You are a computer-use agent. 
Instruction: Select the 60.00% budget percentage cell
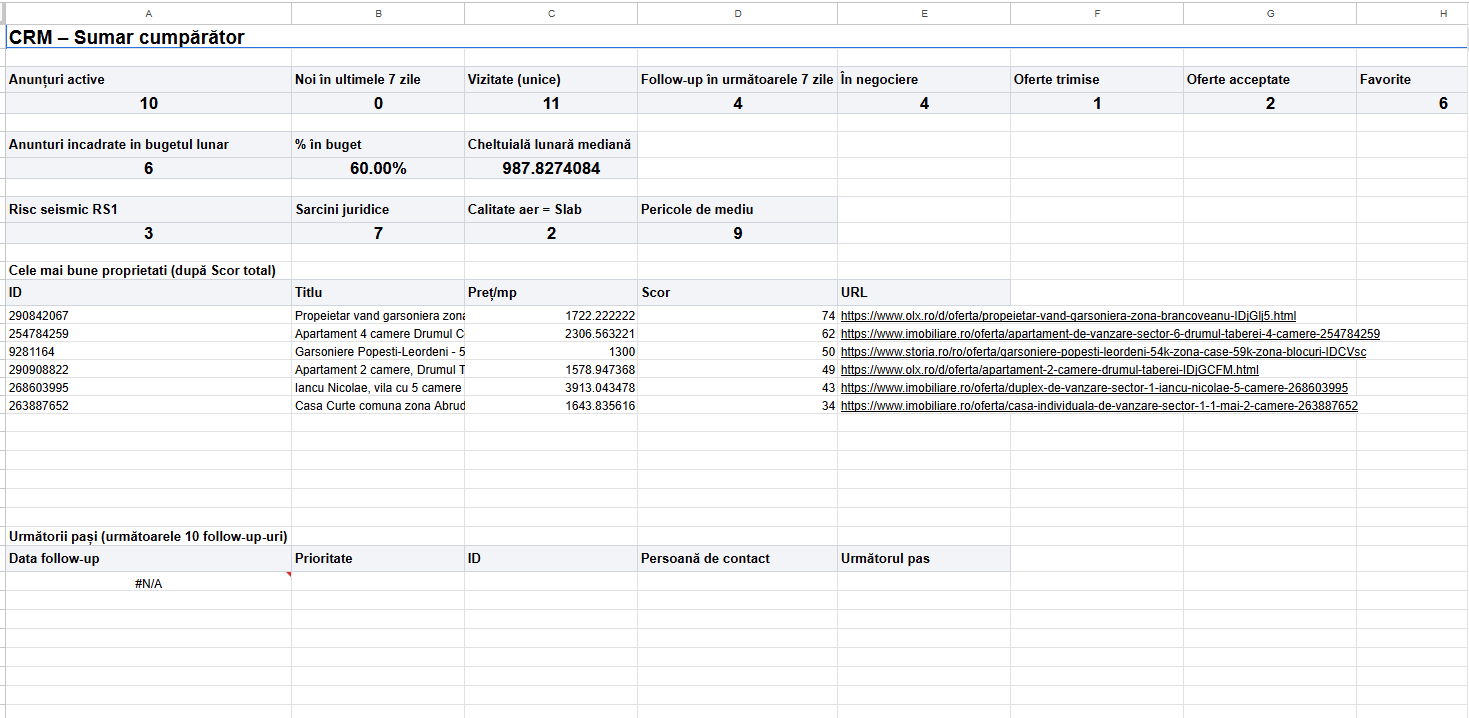coord(378,169)
